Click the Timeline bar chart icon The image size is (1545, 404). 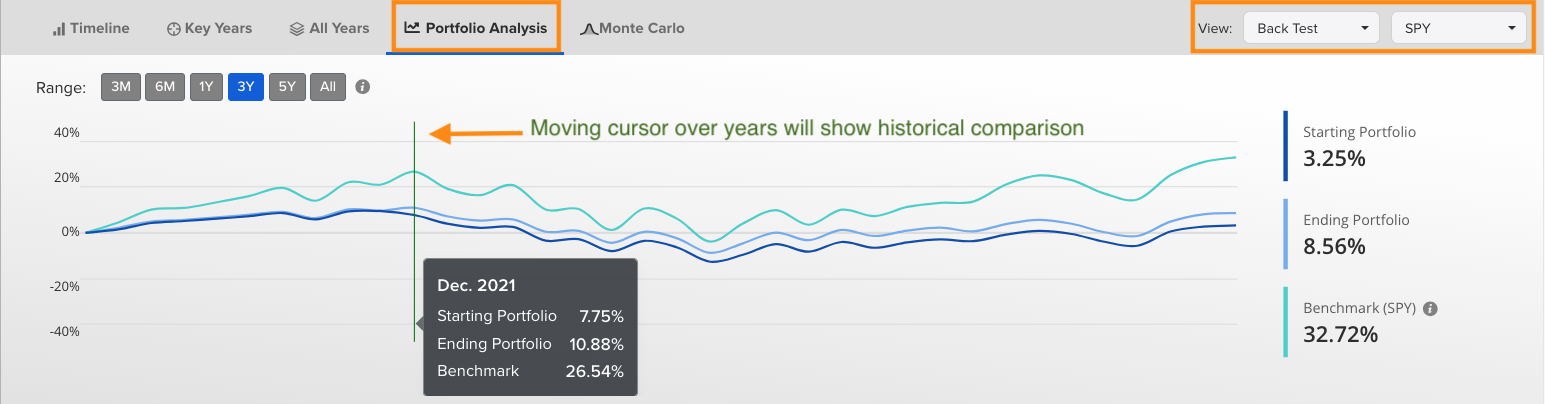(59, 29)
